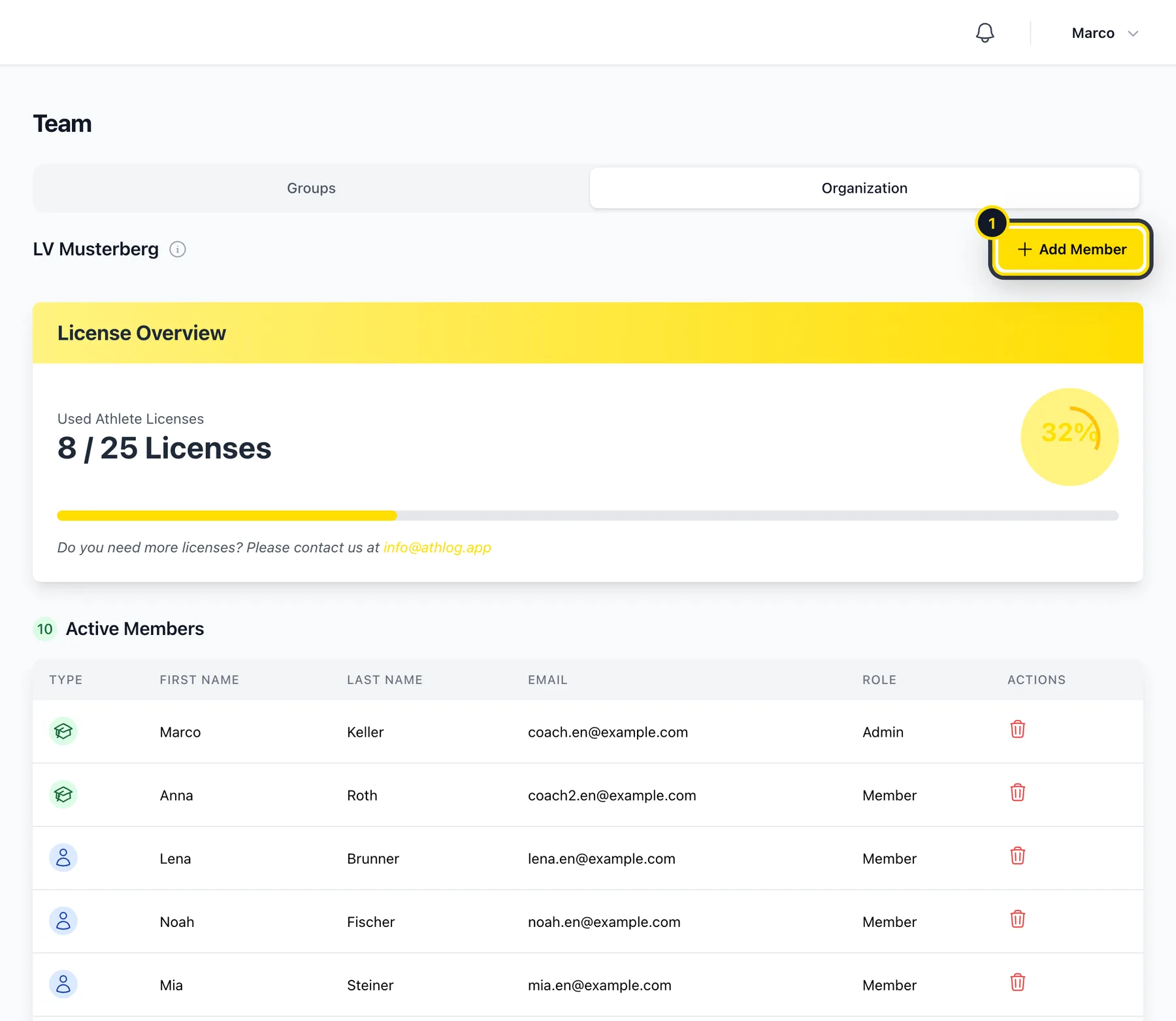This screenshot has height=1021, width=1176.
Task: Click the athlete type icon for Lena
Action: tap(63, 858)
